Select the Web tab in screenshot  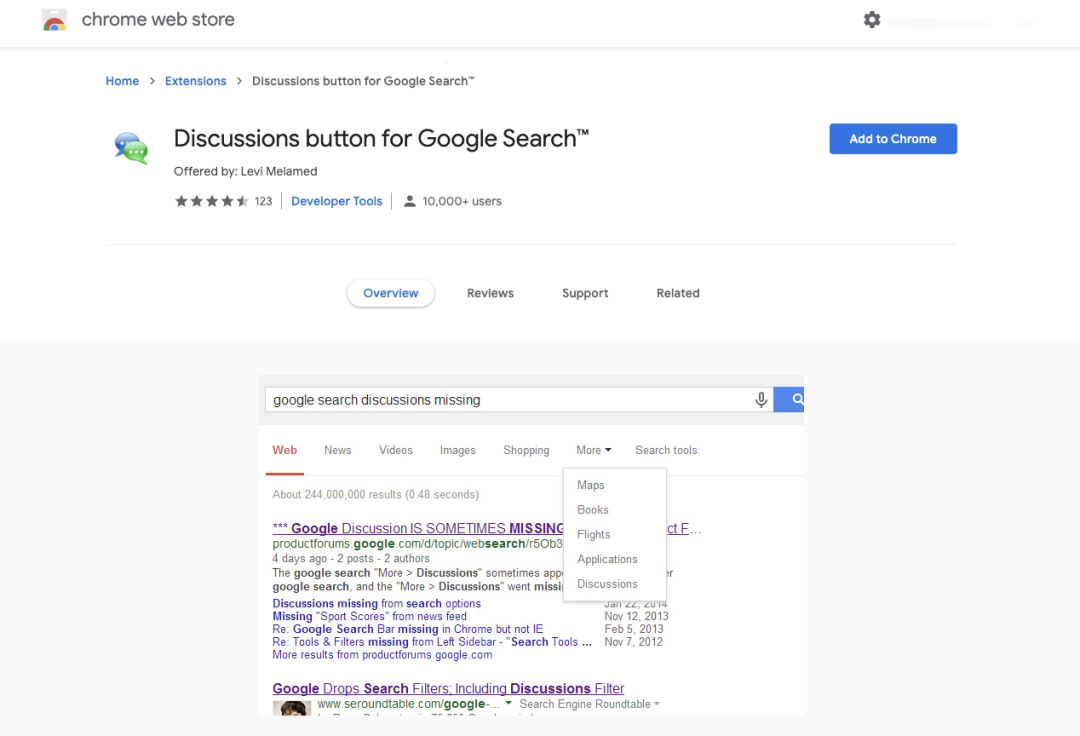point(284,450)
